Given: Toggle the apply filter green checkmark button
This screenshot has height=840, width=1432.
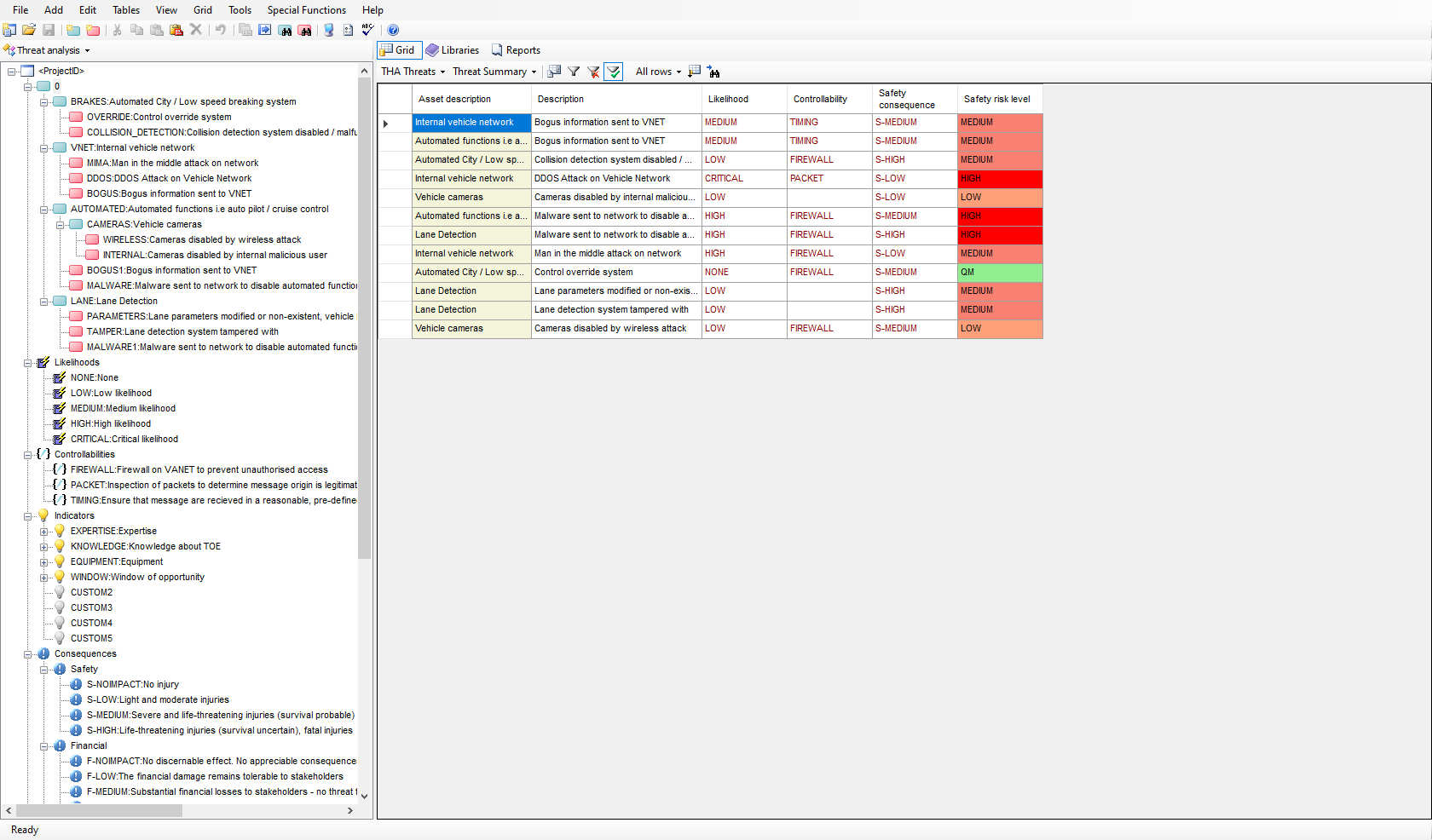Looking at the screenshot, I should point(613,72).
